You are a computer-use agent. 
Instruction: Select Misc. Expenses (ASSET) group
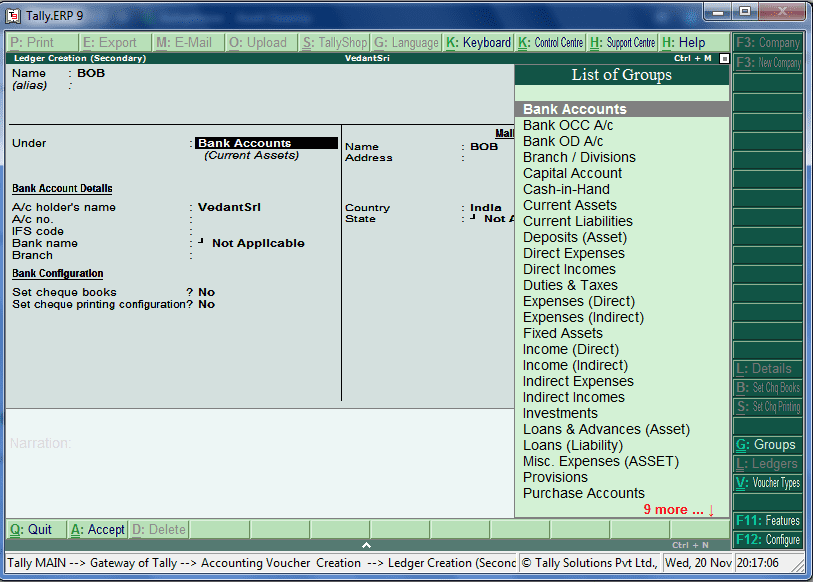(622, 462)
